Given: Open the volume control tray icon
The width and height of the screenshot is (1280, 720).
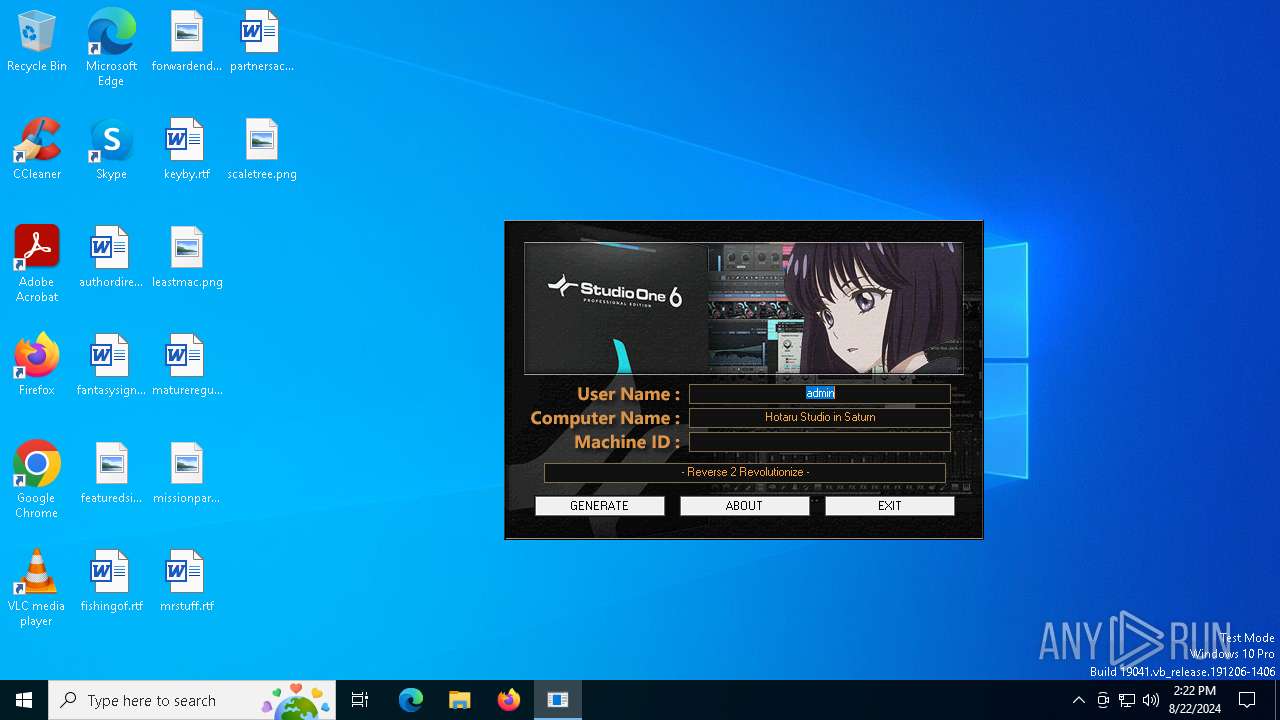Looking at the screenshot, I should [x=1151, y=700].
